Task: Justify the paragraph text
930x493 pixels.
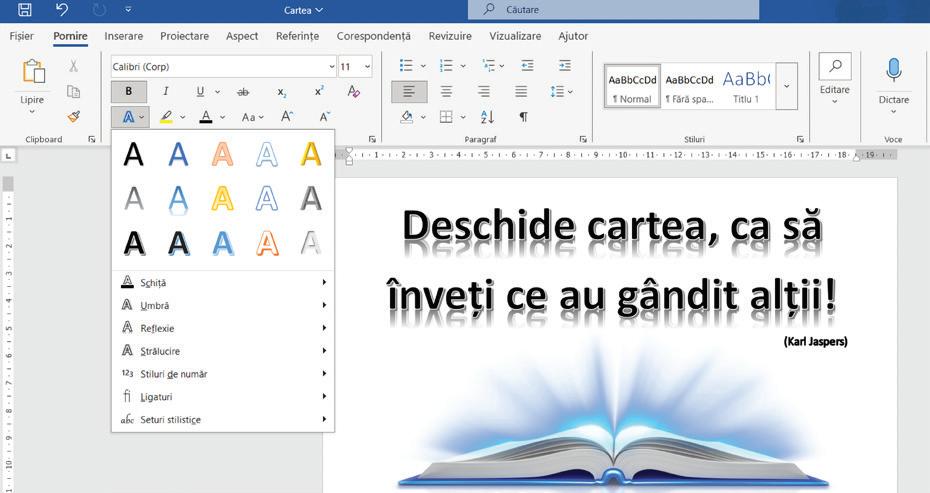Action: tap(521, 91)
